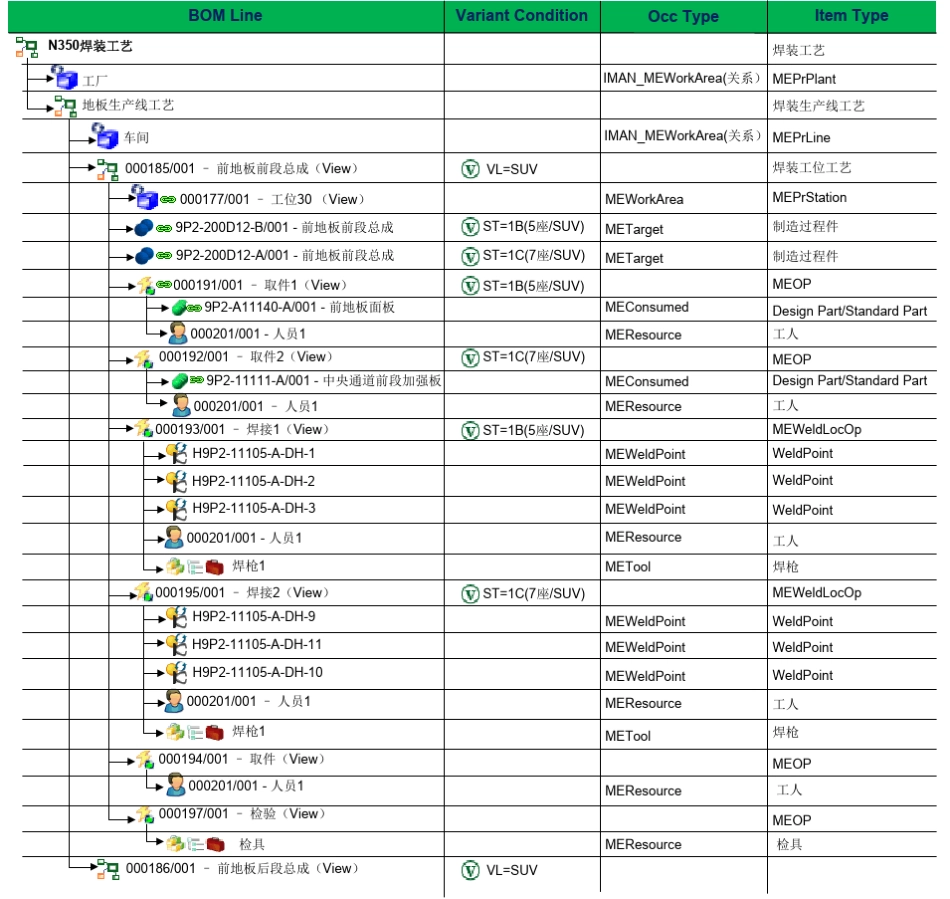
Task: Click the green 9P2-11111-A/001 part icon
Action: (x=180, y=380)
